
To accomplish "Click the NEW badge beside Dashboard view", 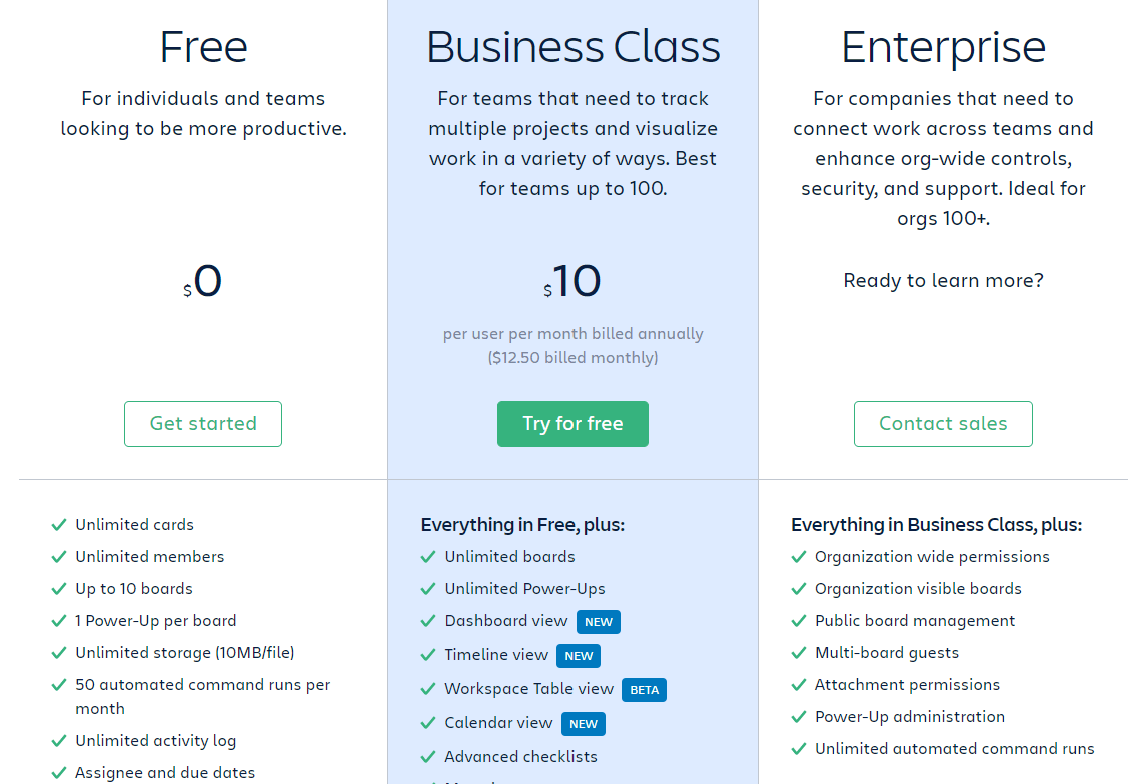I will tap(599, 622).
